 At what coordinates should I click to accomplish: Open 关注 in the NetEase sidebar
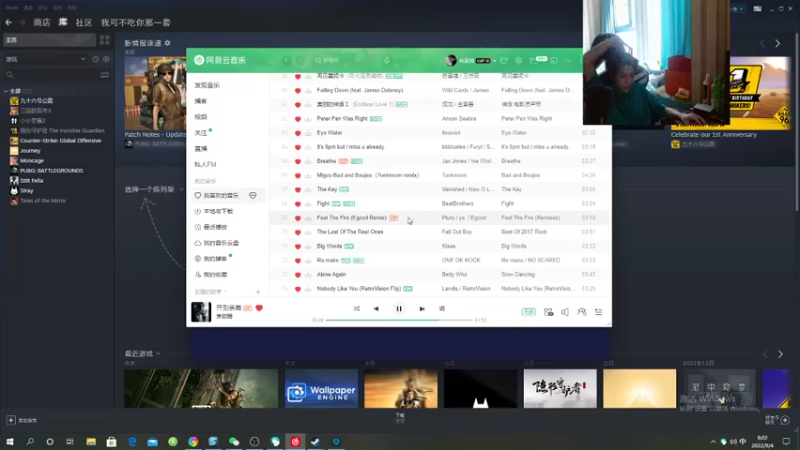point(201,133)
